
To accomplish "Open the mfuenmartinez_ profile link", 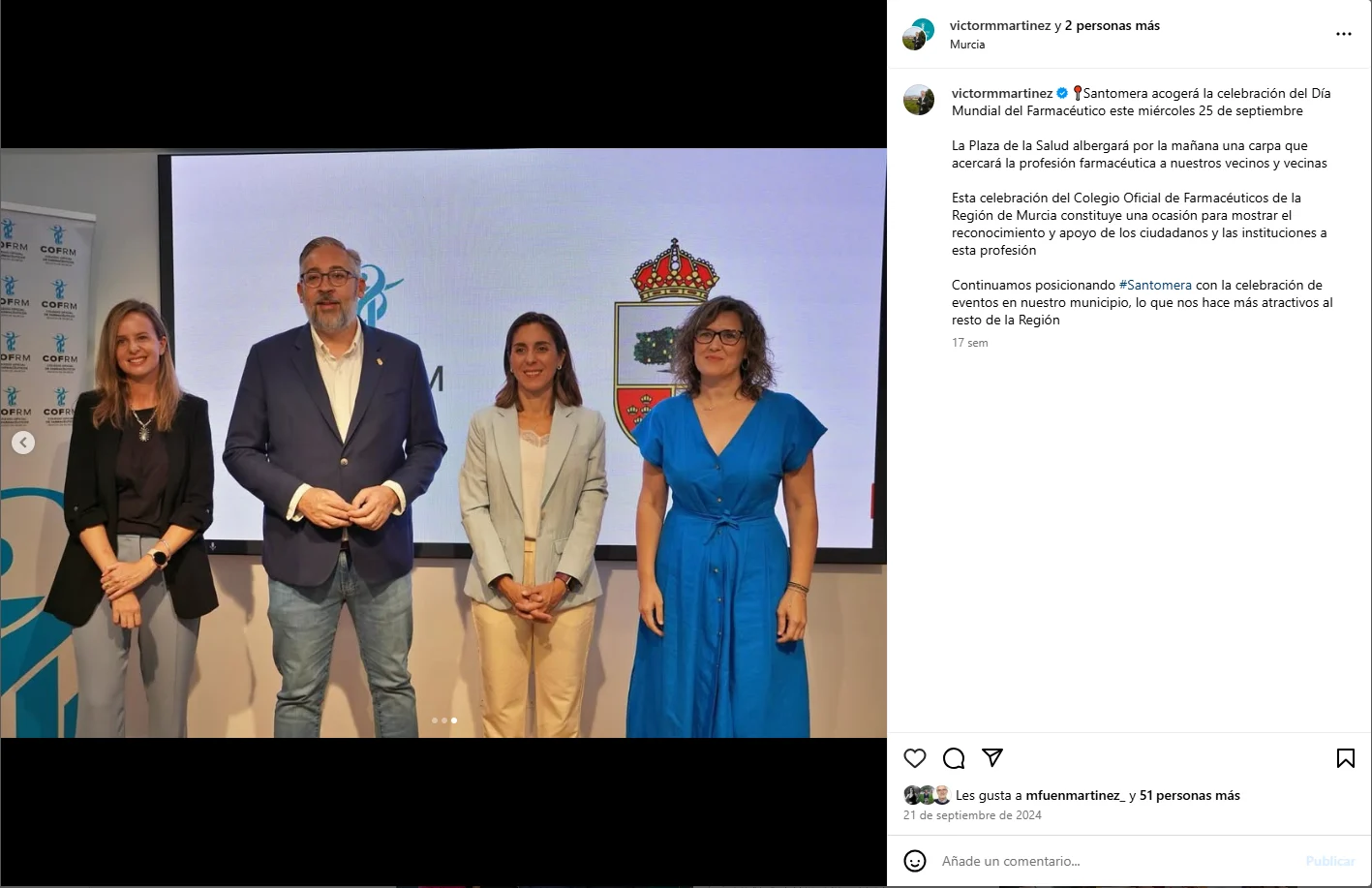I will click(1075, 796).
